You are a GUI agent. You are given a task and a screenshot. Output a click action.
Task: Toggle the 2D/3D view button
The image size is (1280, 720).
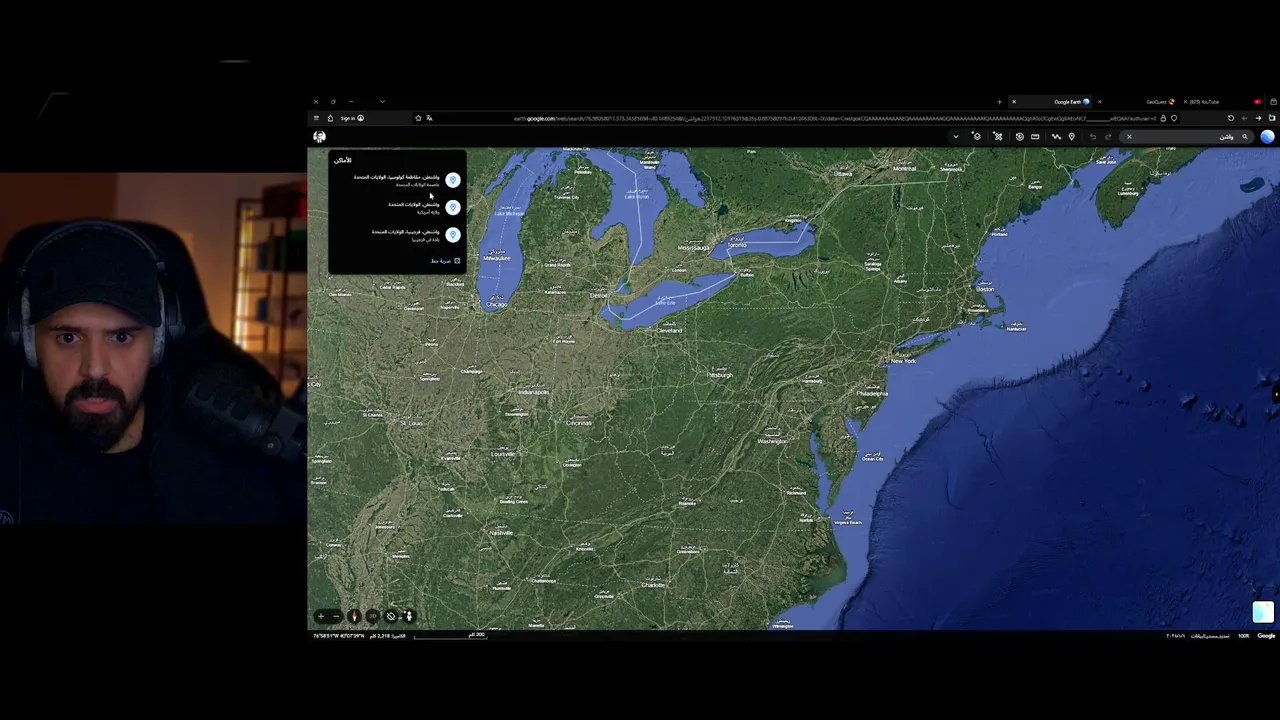coord(373,616)
